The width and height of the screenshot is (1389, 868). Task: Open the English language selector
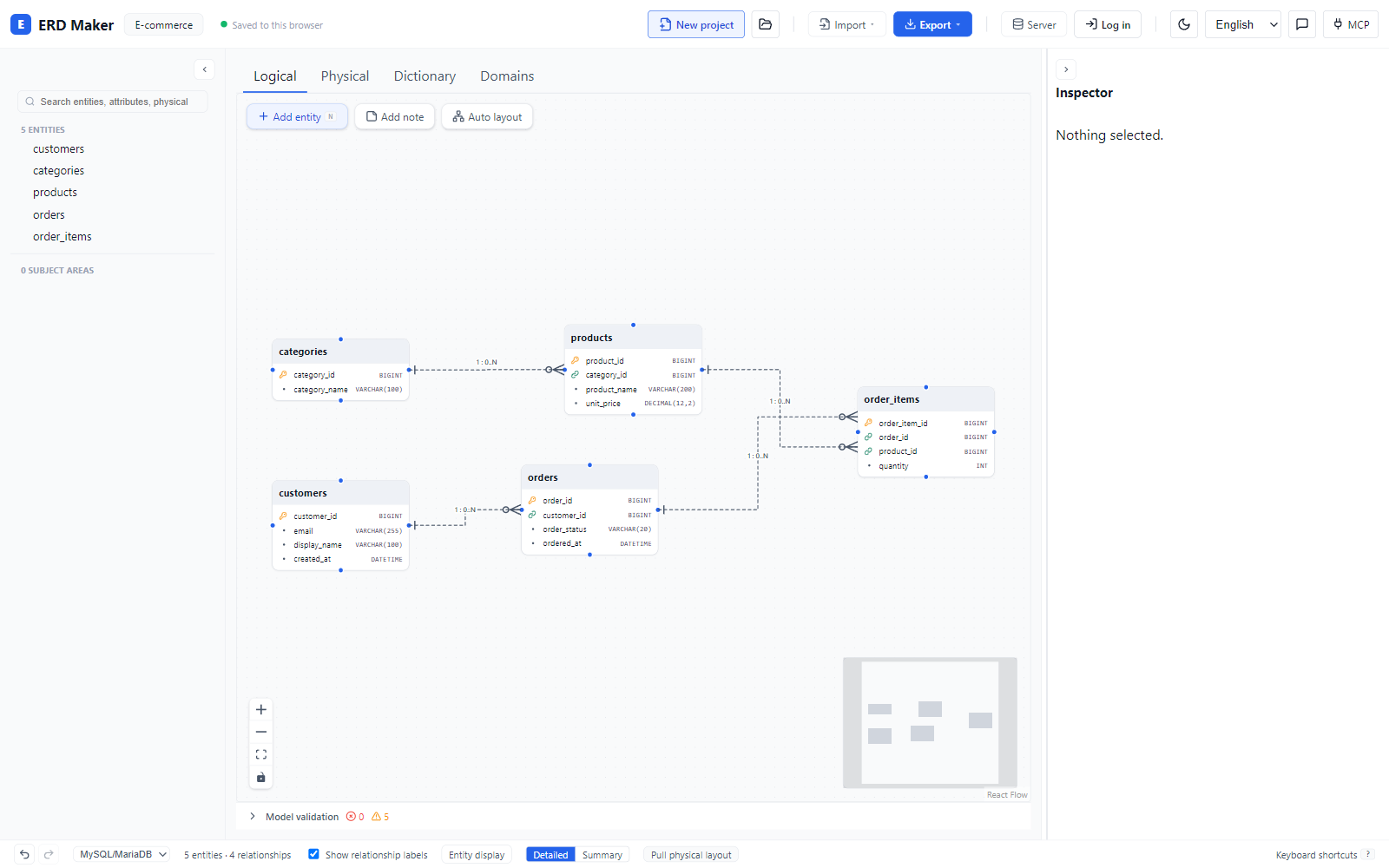coord(1244,24)
